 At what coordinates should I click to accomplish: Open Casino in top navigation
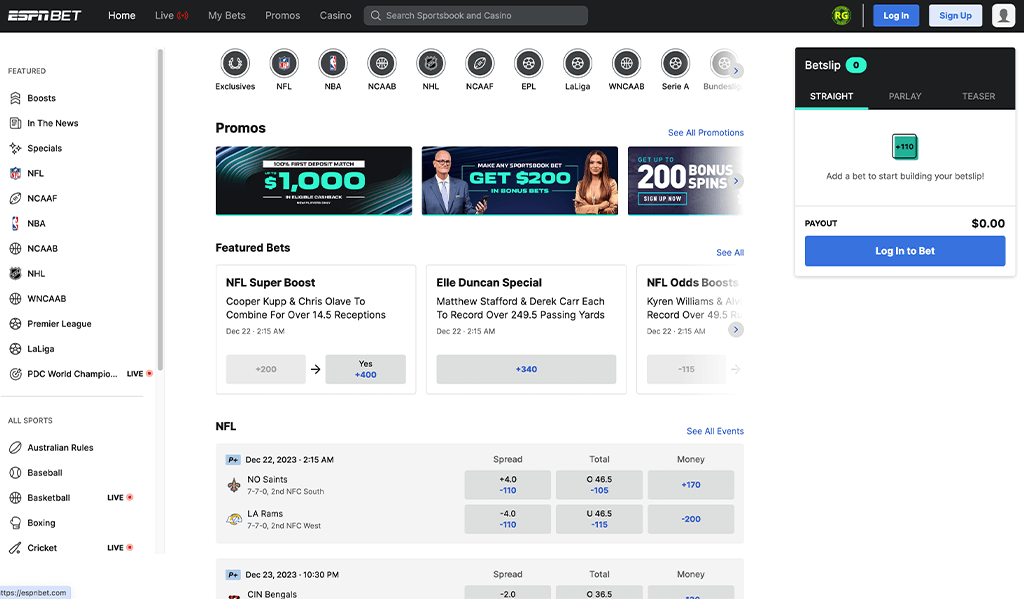(x=335, y=16)
